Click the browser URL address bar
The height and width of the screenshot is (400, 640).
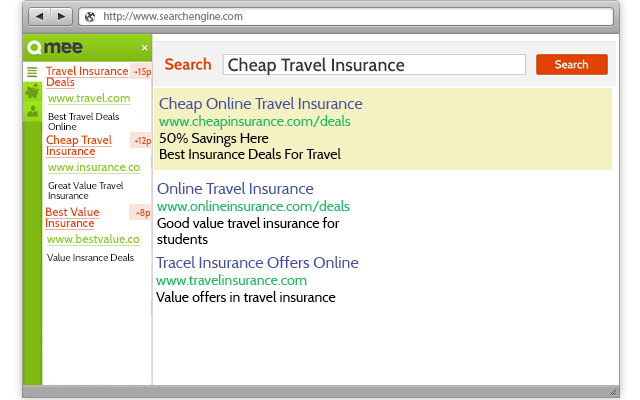click(x=350, y=17)
